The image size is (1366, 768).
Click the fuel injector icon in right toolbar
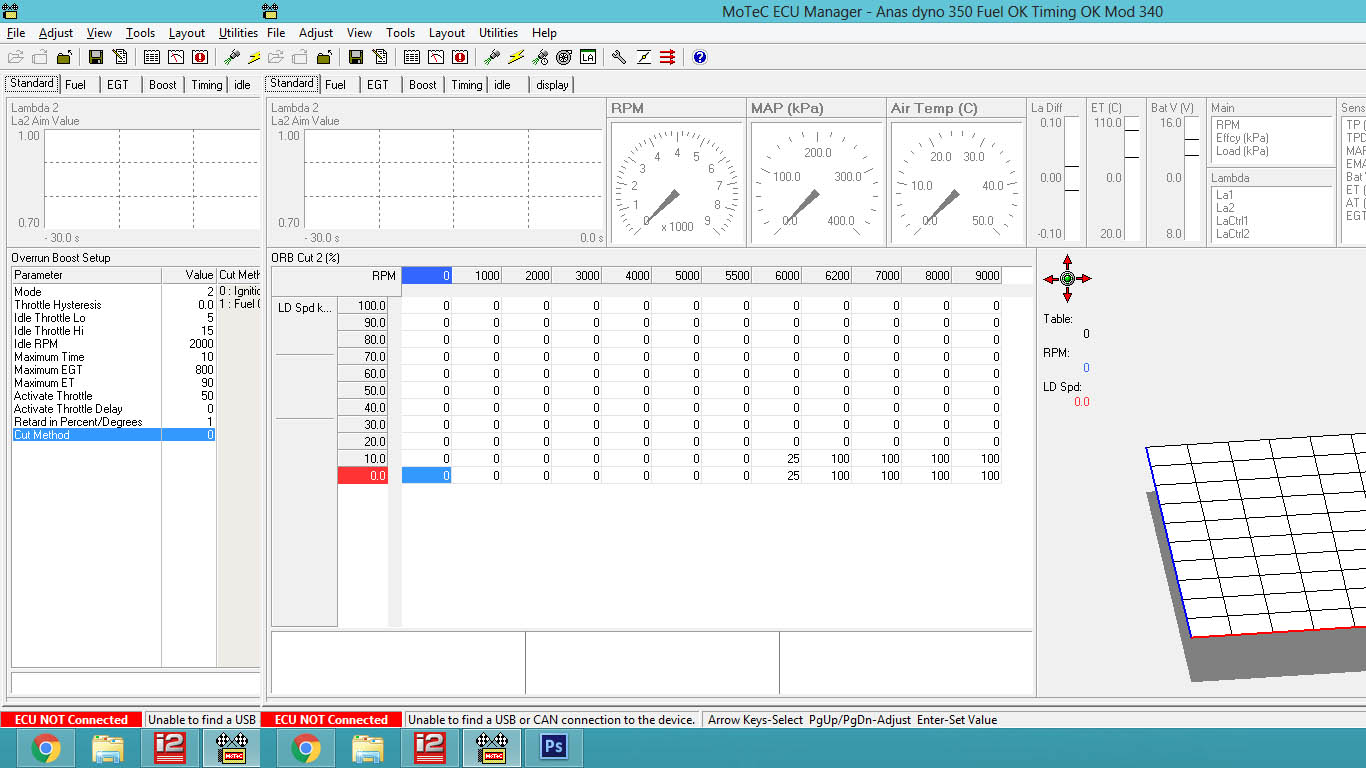coord(492,57)
